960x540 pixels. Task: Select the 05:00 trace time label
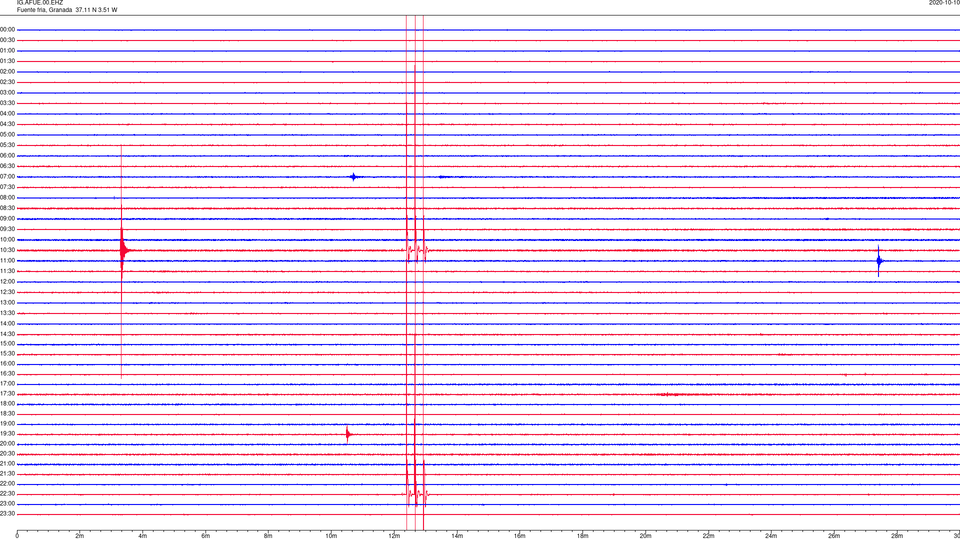[x=8, y=135]
